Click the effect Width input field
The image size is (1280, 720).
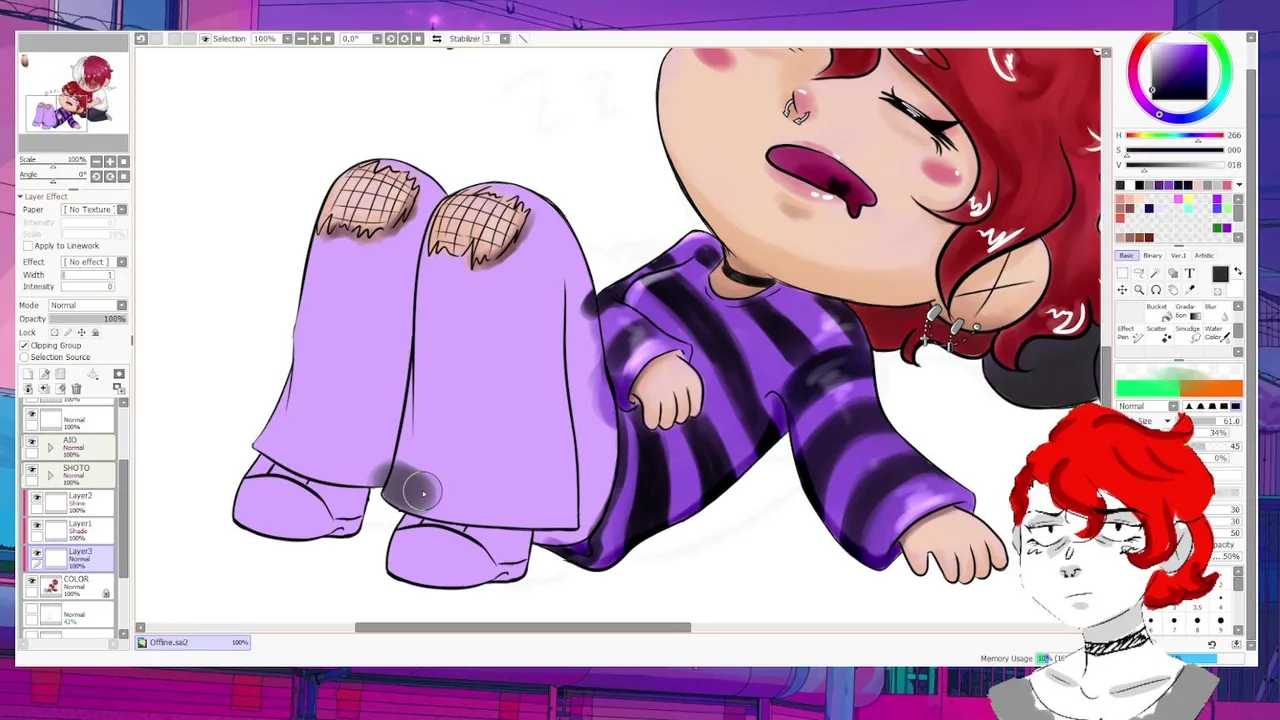click(88, 275)
